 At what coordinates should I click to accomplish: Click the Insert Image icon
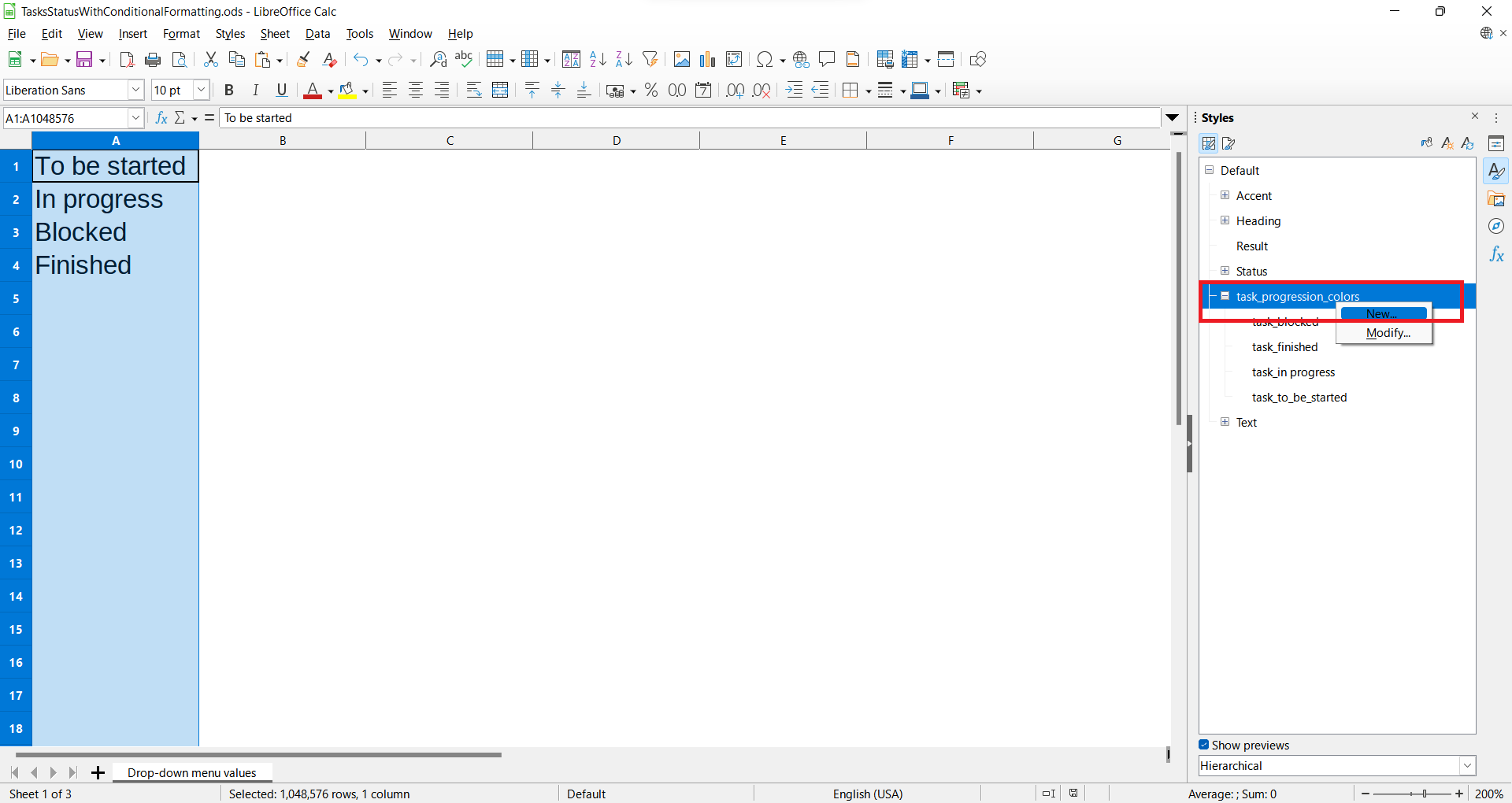pos(682,60)
